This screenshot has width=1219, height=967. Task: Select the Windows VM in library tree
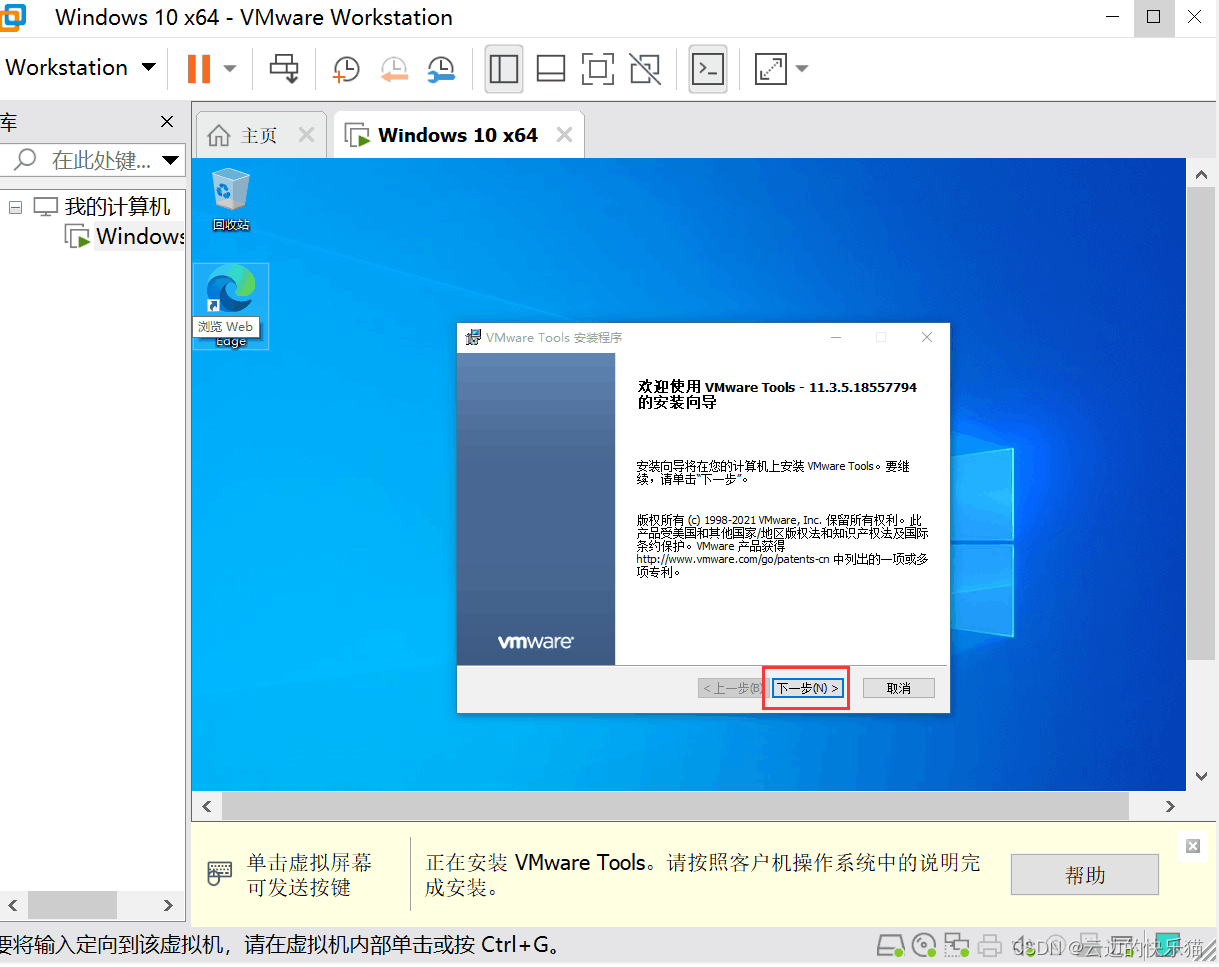[x=140, y=237]
